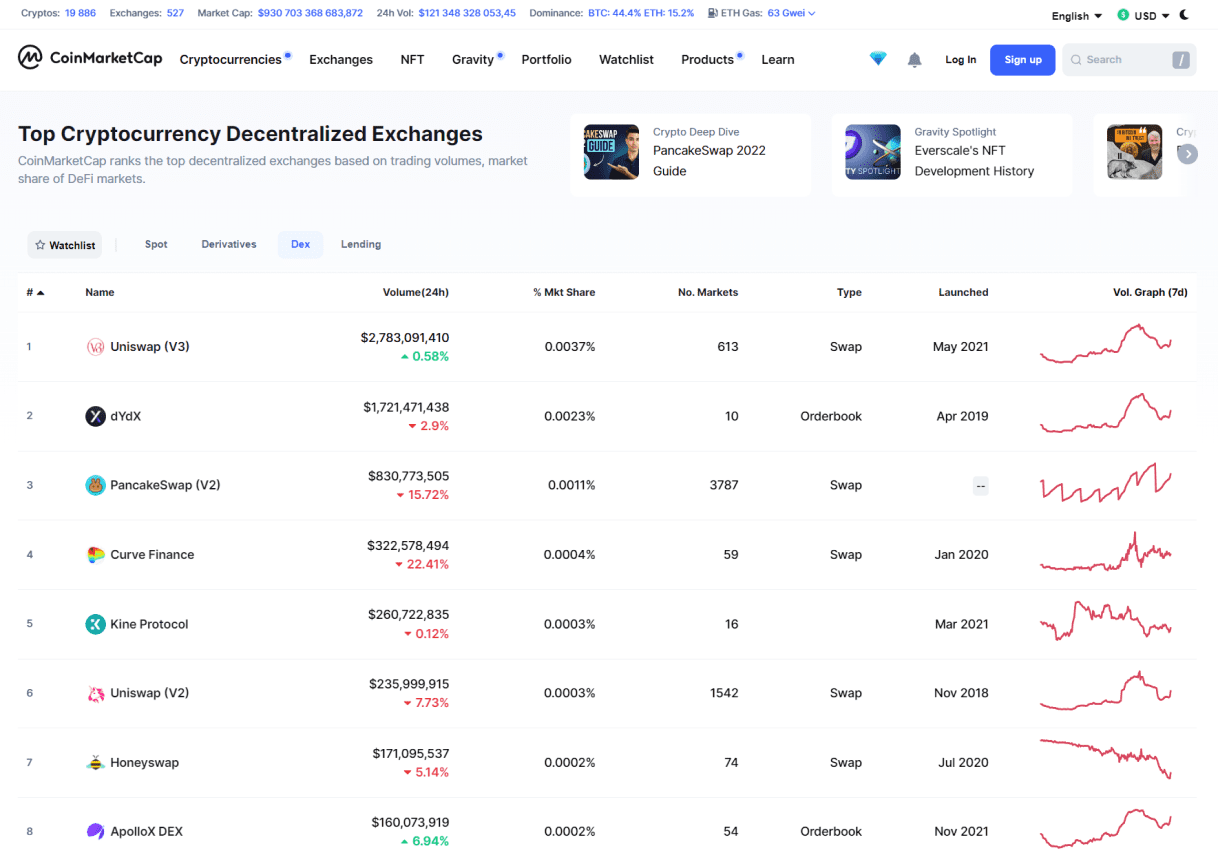Image resolution: width=1218 pixels, height=850 pixels.
Task: Expand the English language dropdown
Action: click(1076, 16)
